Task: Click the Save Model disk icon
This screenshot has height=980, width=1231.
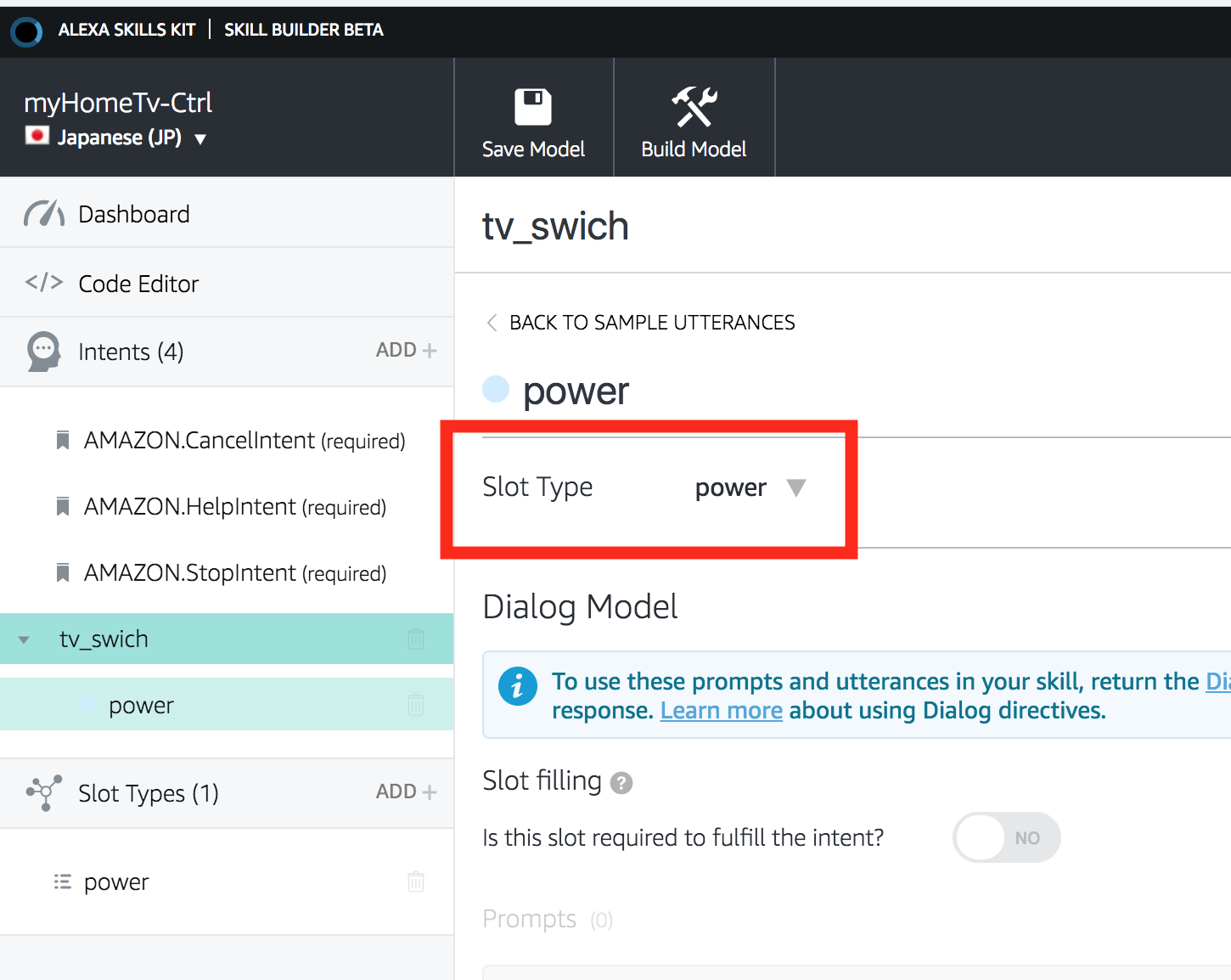Action: [x=533, y=107]
